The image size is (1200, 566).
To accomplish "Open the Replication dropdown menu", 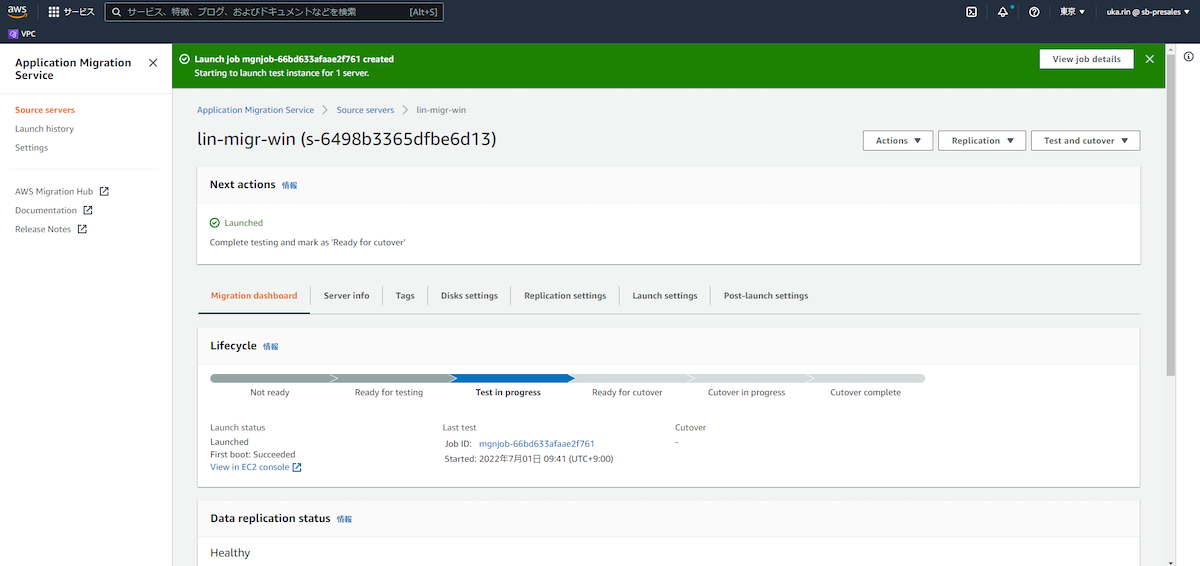I will (982, 141).
